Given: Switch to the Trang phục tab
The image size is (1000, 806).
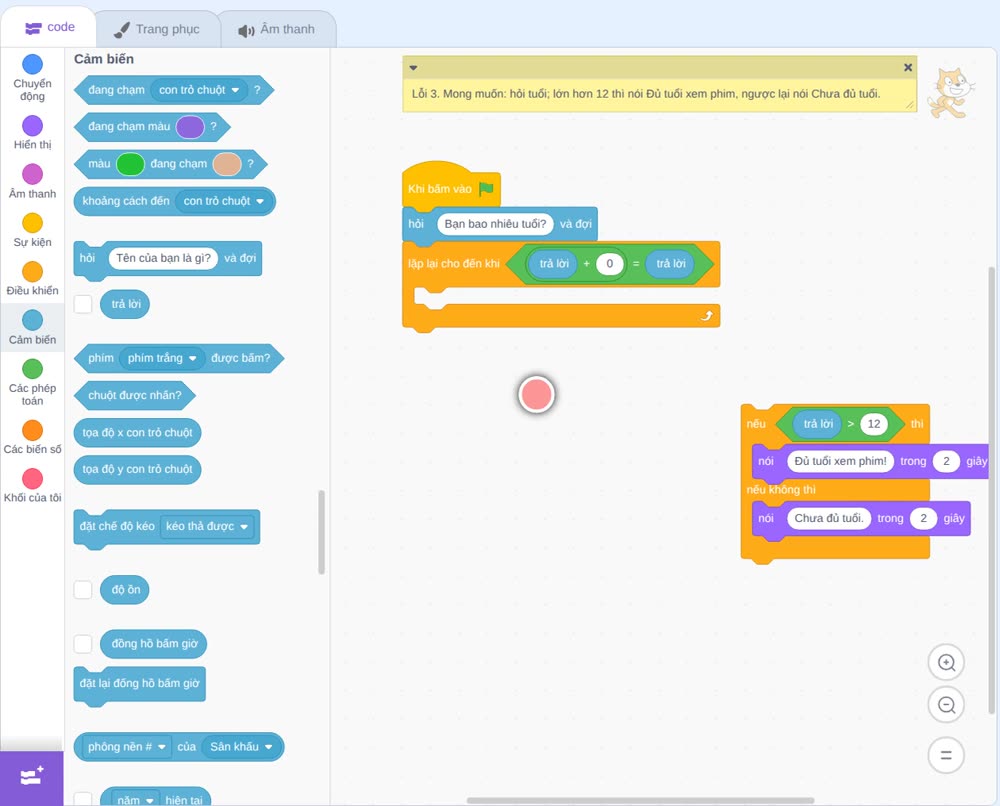Looking at the screenshot, I should pos(157,29).
